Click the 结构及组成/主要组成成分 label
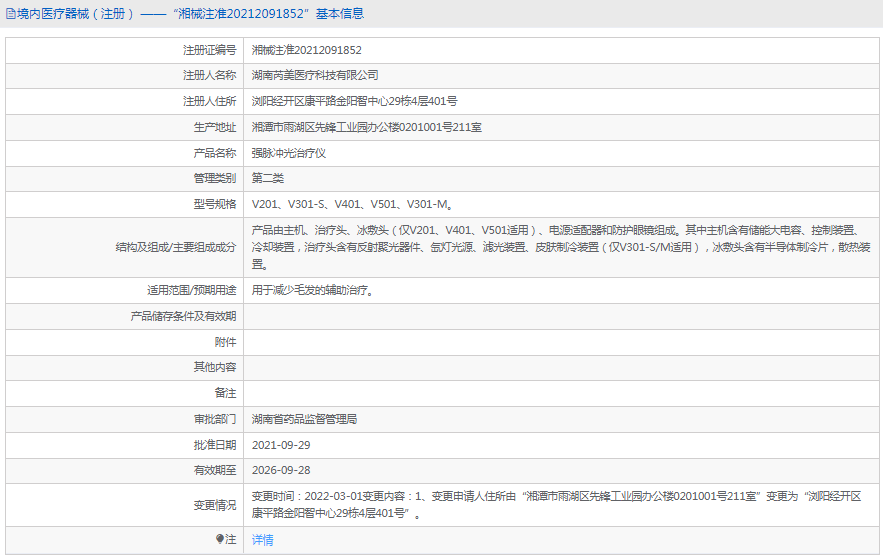The image size is (883, 560). pos(176,247)
